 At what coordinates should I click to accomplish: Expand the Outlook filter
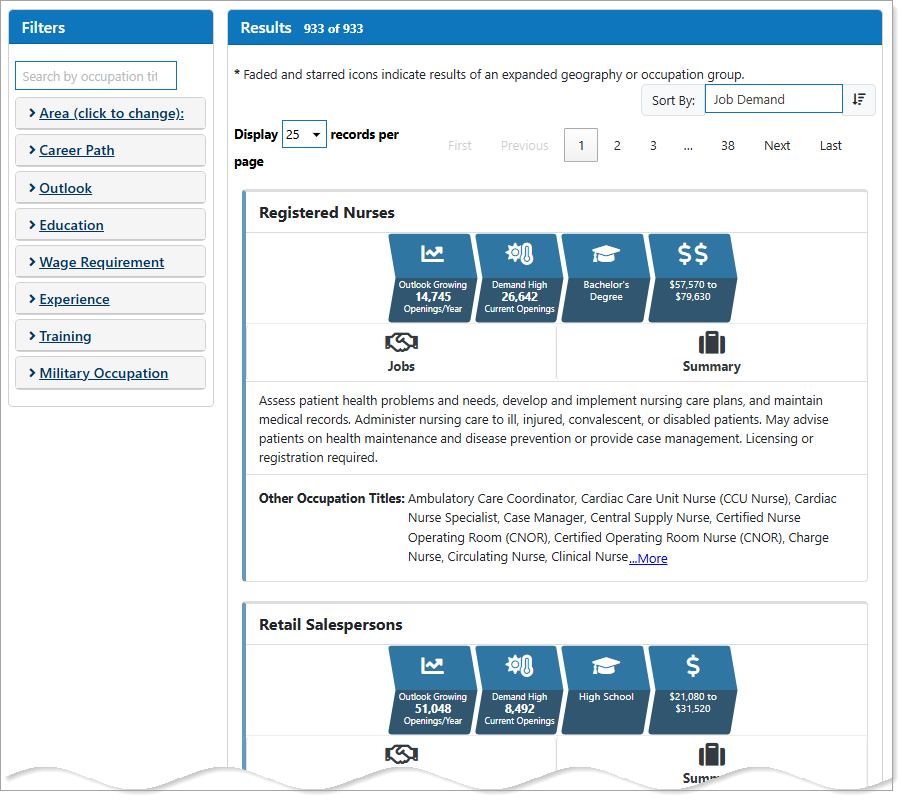[65, 188]
